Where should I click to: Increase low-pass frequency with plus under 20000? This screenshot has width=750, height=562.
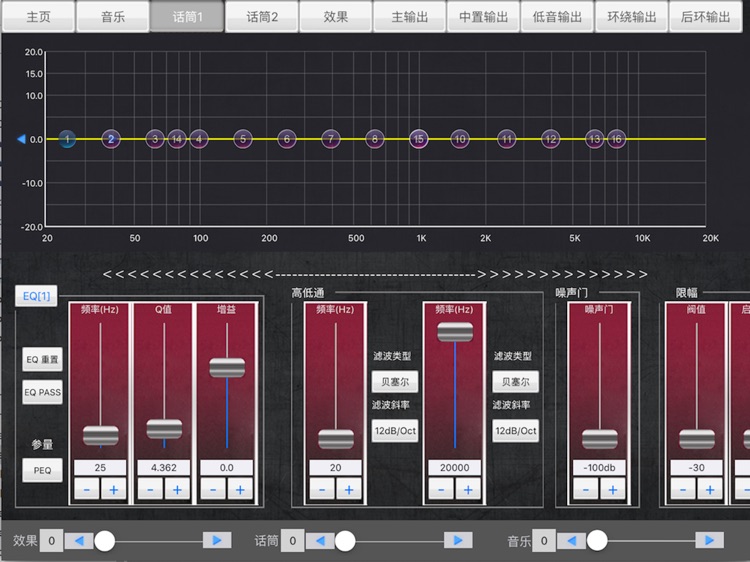[x=468, y=489]
